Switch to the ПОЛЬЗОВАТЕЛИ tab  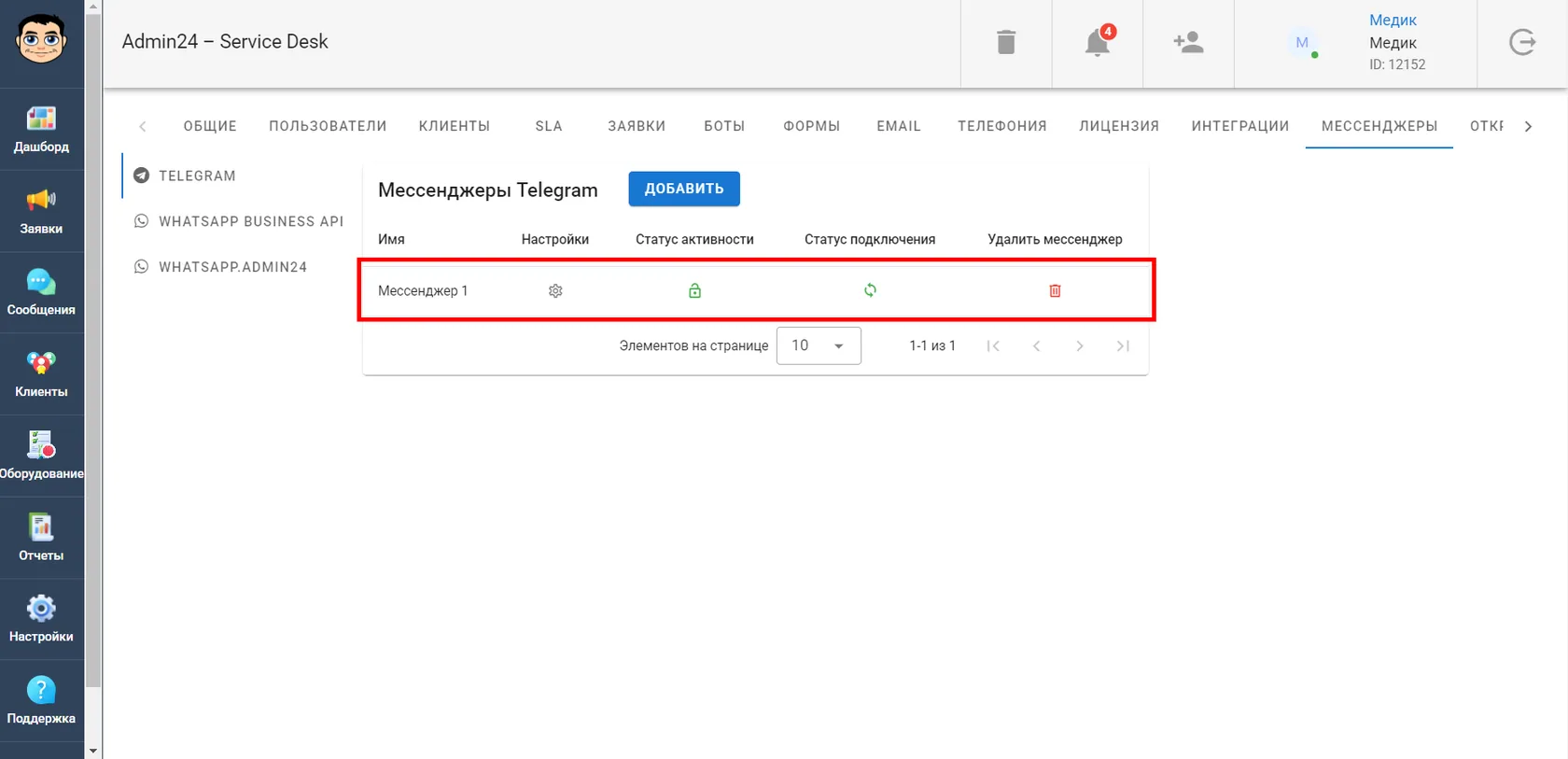pos(328,126)
